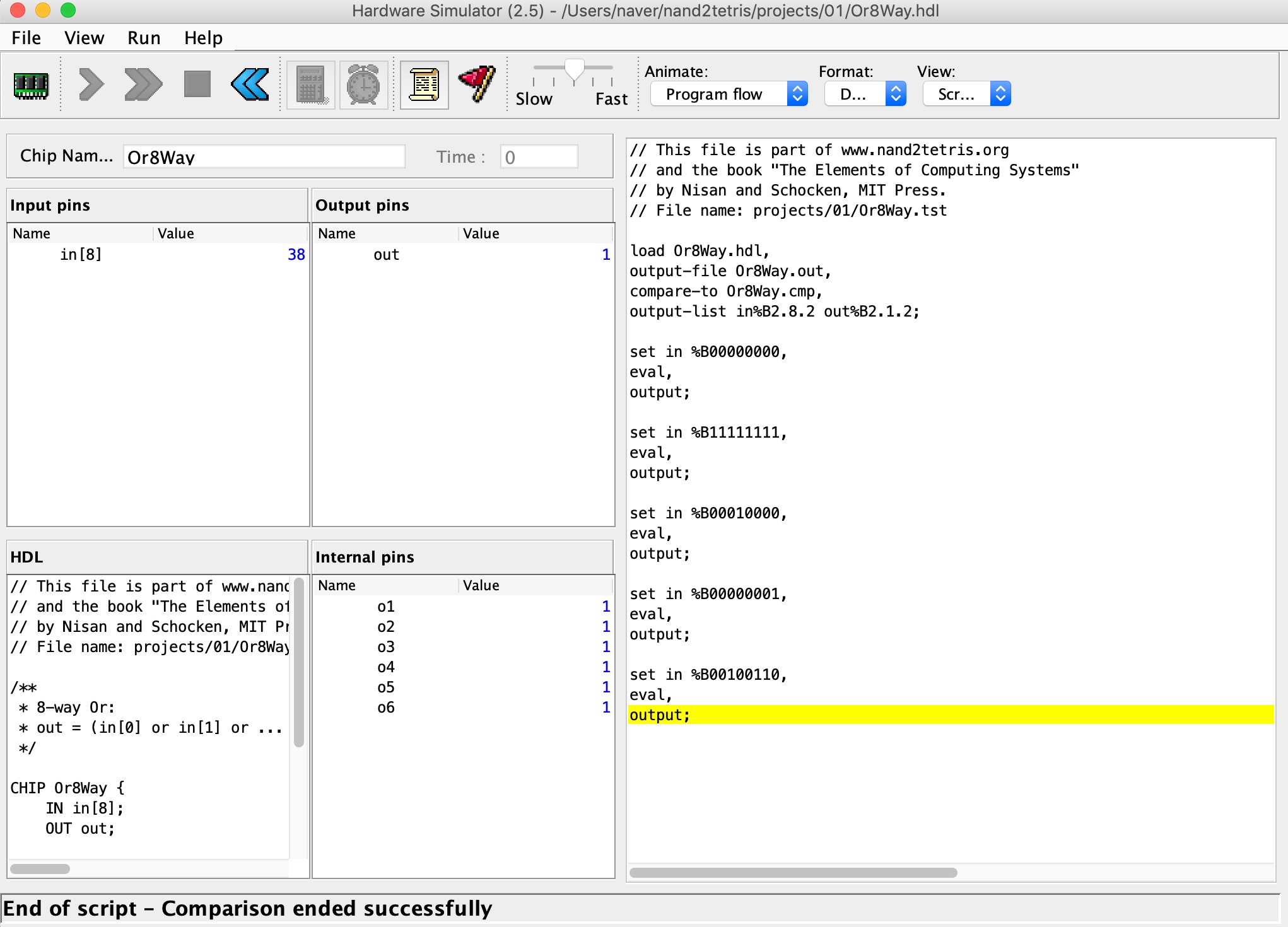Viewport: 1288px width, 927px height.
Task: Open the View menu
Action: (x=84, y=38)
